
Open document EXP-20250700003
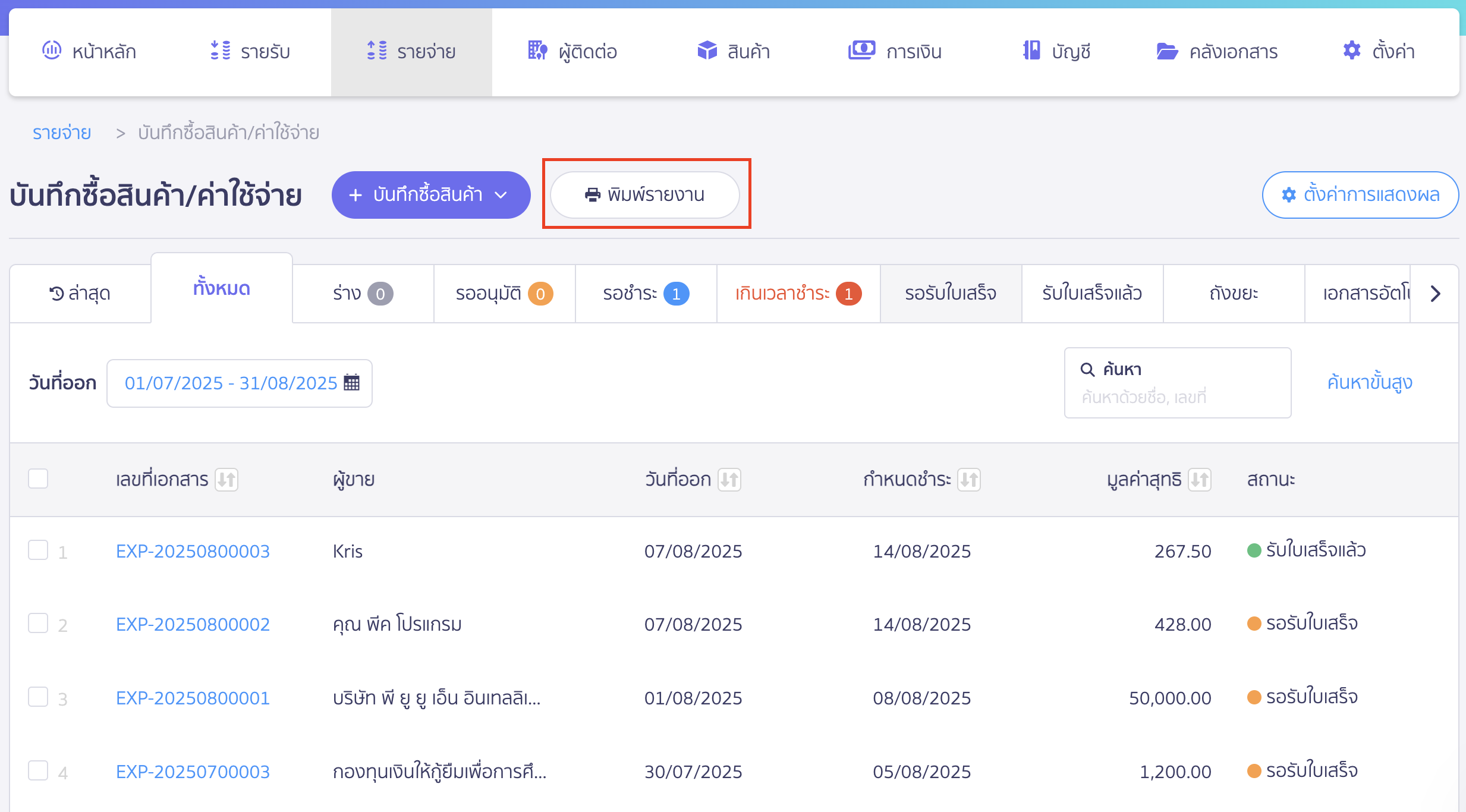coord(193,772)
